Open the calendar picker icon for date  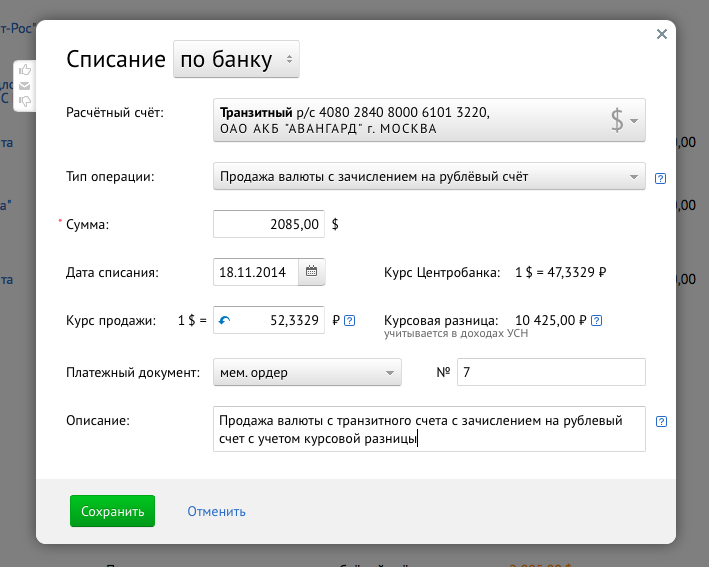click(x=311, y=272)
